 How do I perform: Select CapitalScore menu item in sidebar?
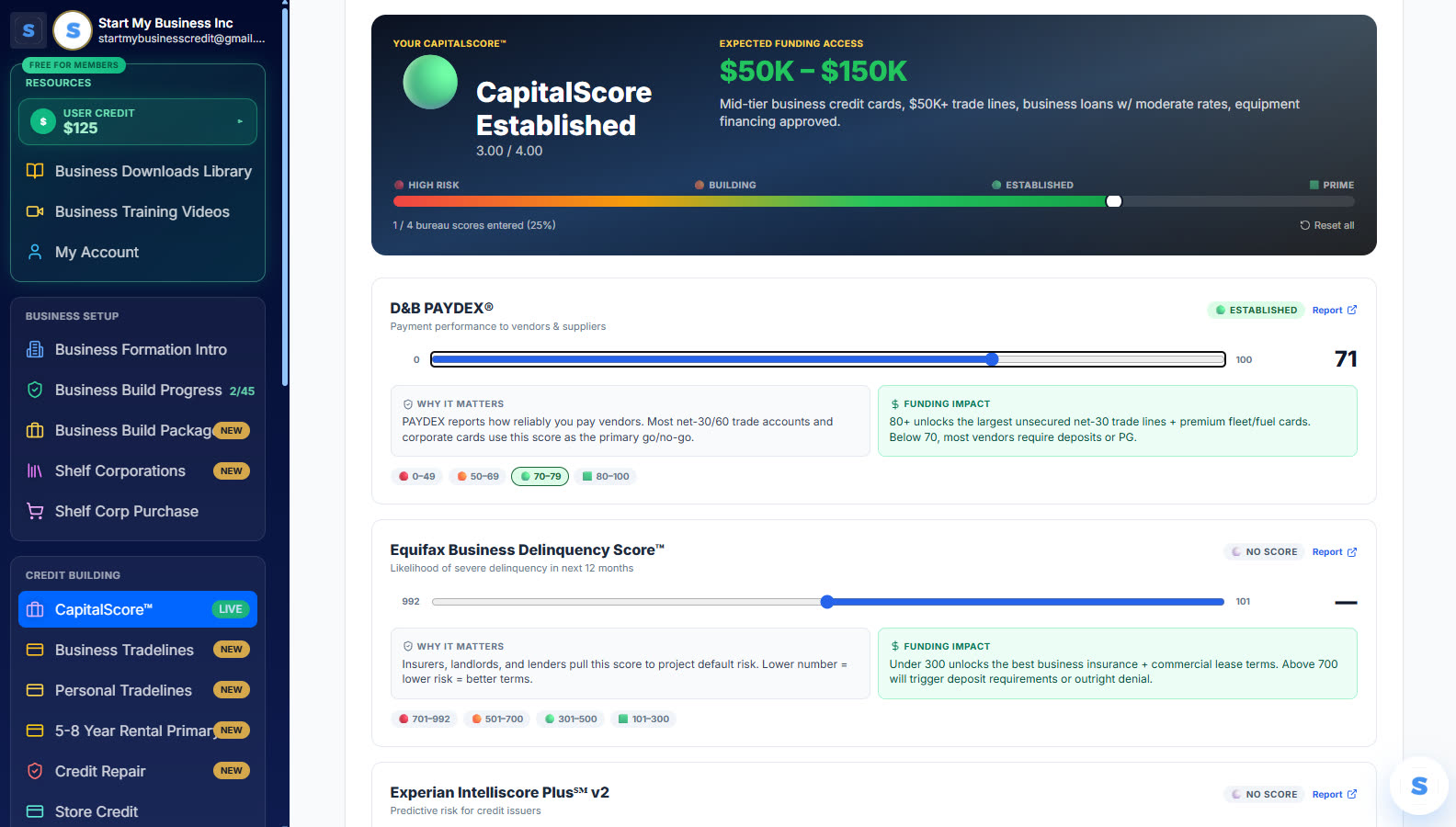[138, 609]
